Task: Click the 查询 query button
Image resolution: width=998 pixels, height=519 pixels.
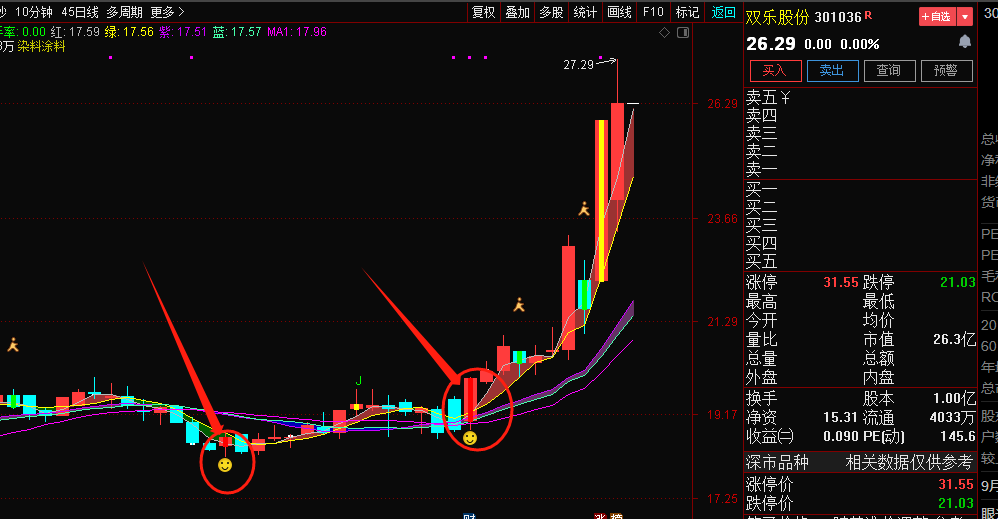Action: 889,71
